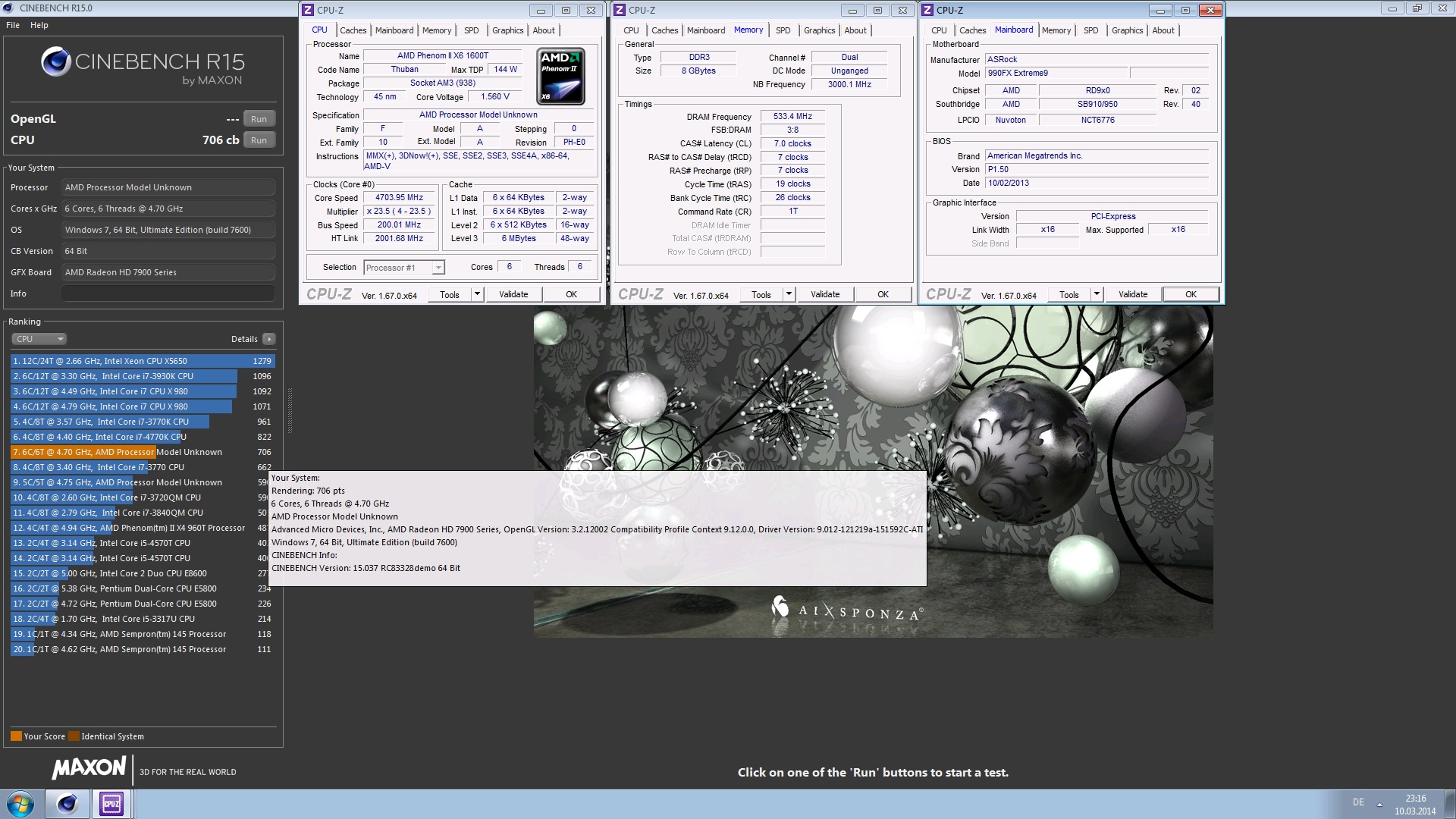The width and height of the screenshot is (1456, 819).
Task: Click Tools button in first CPU-Z window
Action: click(450, 294)
